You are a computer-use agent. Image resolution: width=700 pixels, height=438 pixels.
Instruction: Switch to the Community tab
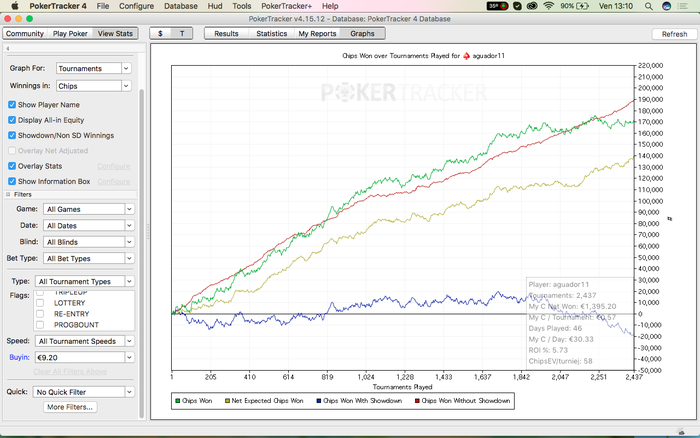25,33
